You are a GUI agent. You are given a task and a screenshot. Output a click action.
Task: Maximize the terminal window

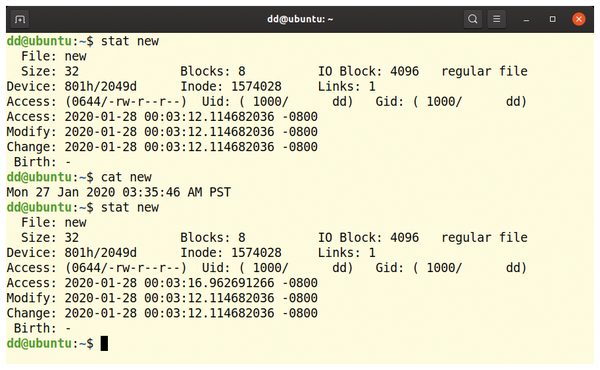point(553,19)
